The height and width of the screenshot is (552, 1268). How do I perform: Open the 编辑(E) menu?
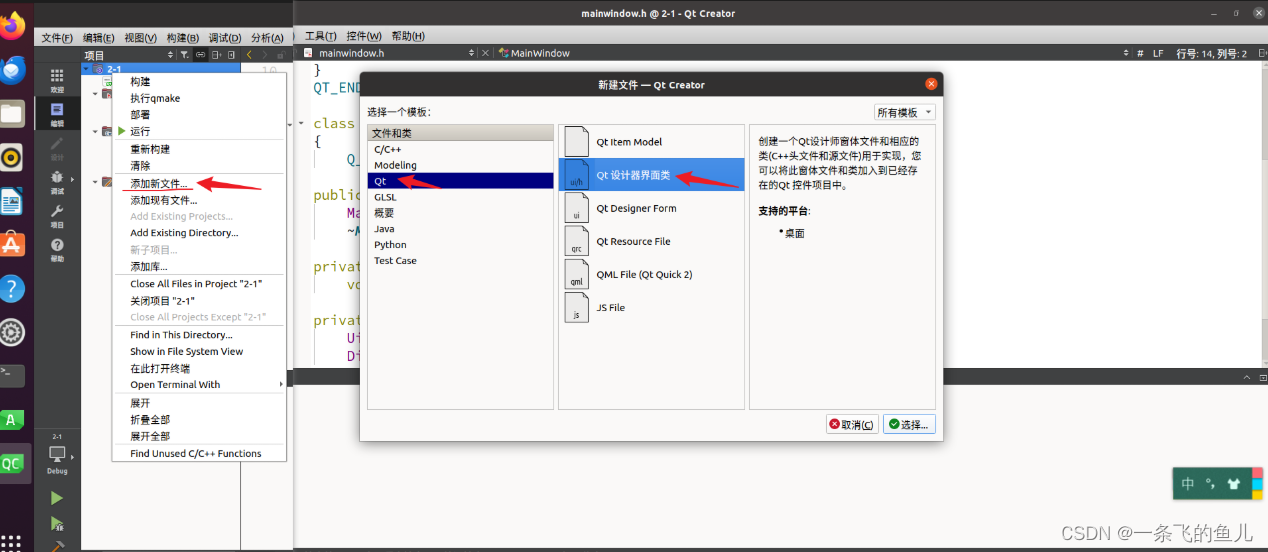99,37
